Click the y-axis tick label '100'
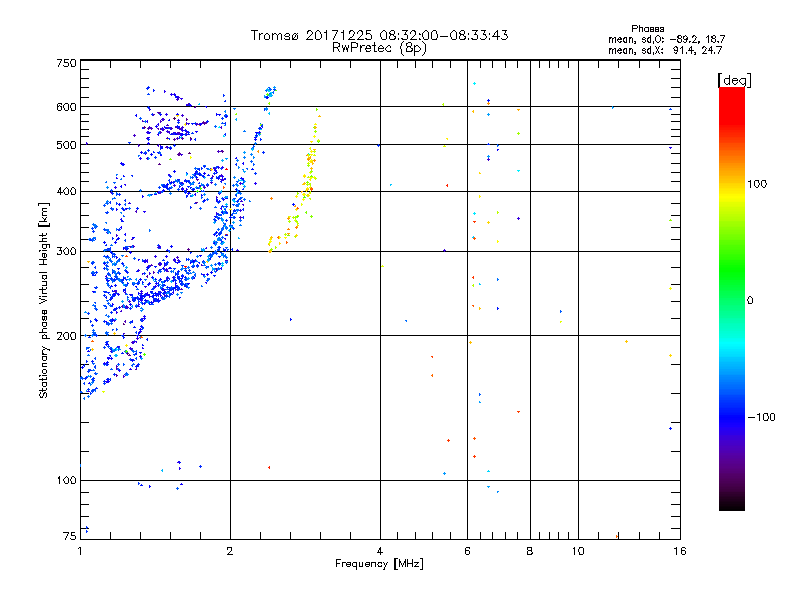 click(x=66, y=481)
